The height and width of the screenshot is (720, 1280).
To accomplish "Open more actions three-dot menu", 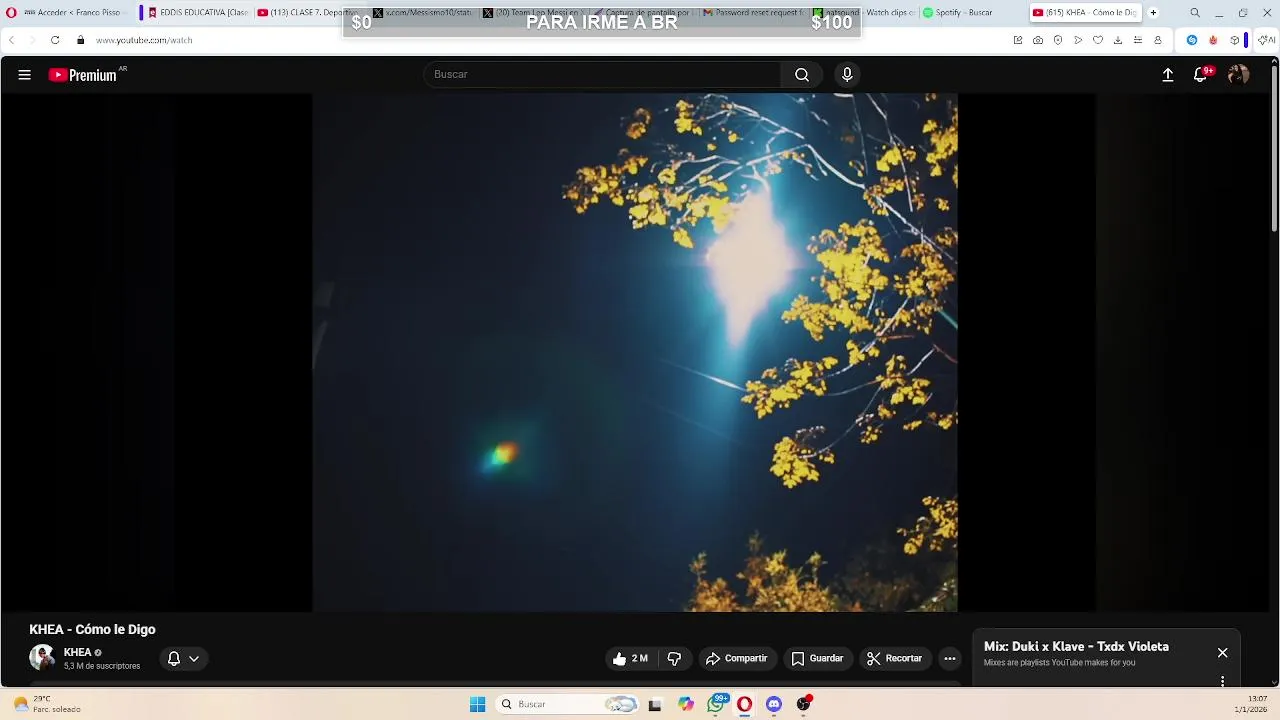I will (950, 659).
